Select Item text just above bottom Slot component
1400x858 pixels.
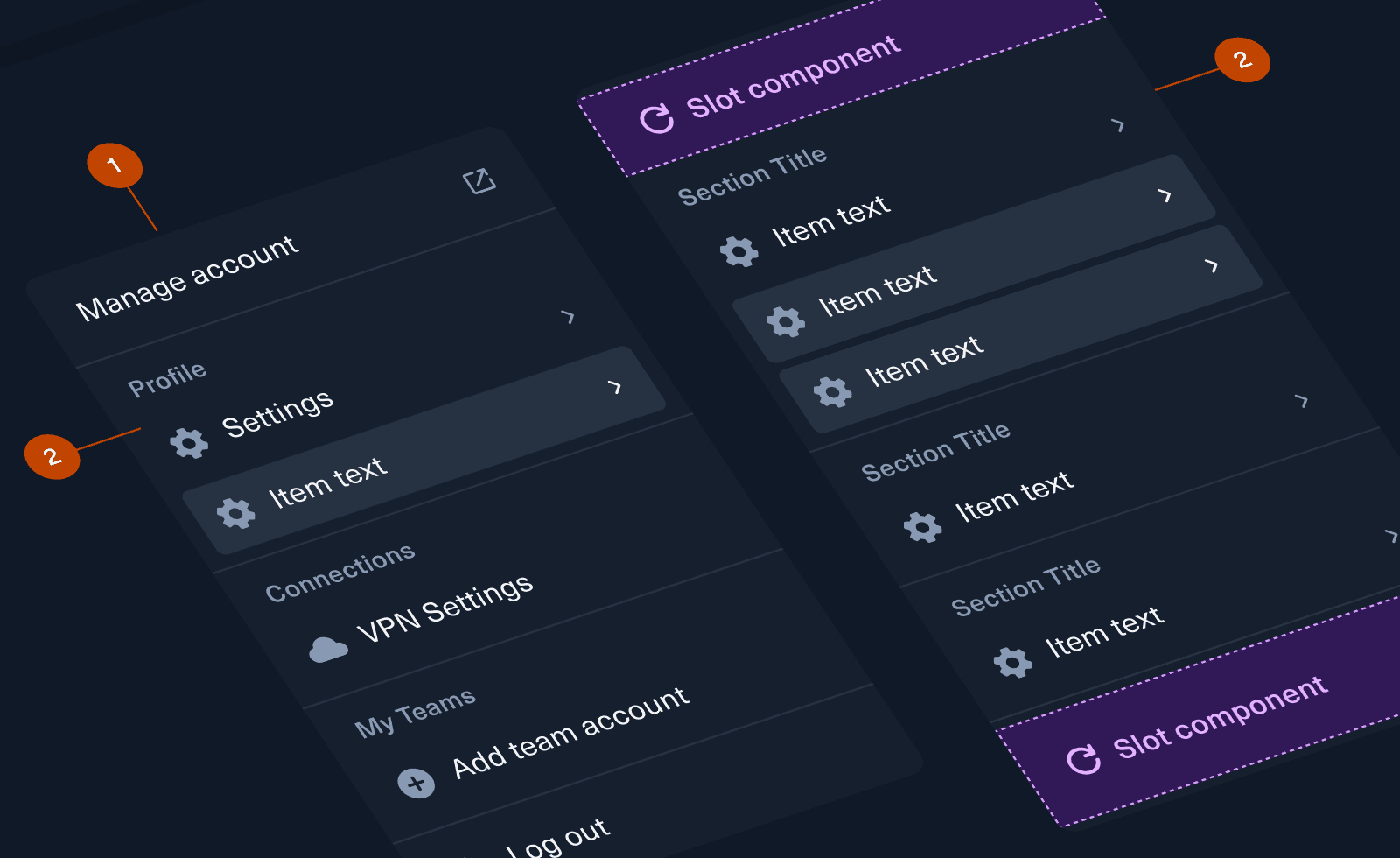pos(1104,631)
